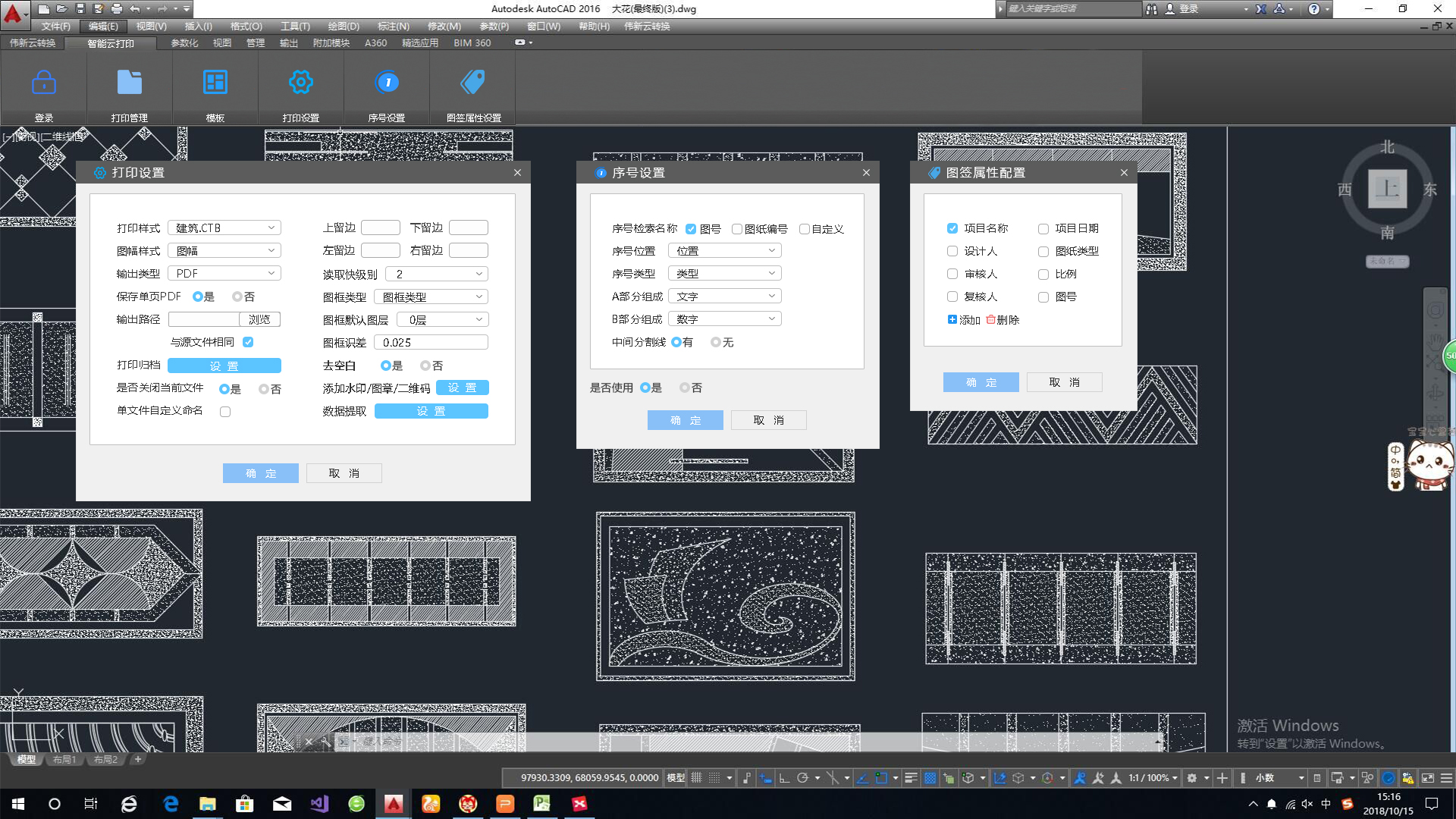Click the ViewCube top face 上
Screen dimensions: 1456x819
click(x=1387, y=188)
